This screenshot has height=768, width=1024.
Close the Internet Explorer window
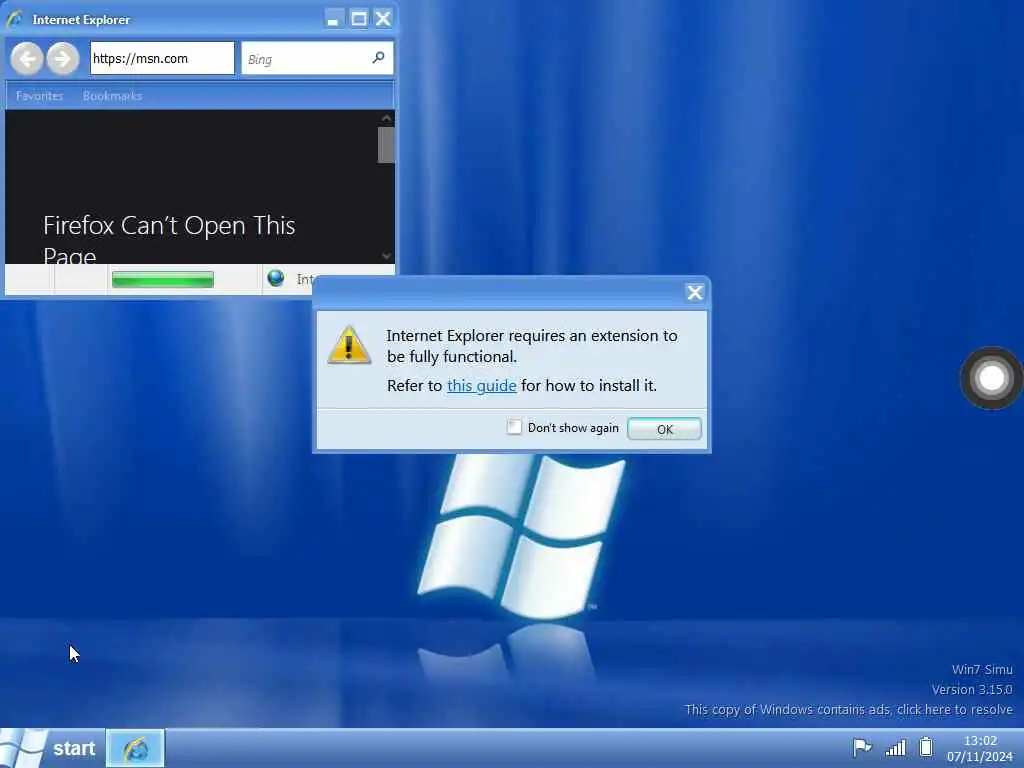point(383,19)
